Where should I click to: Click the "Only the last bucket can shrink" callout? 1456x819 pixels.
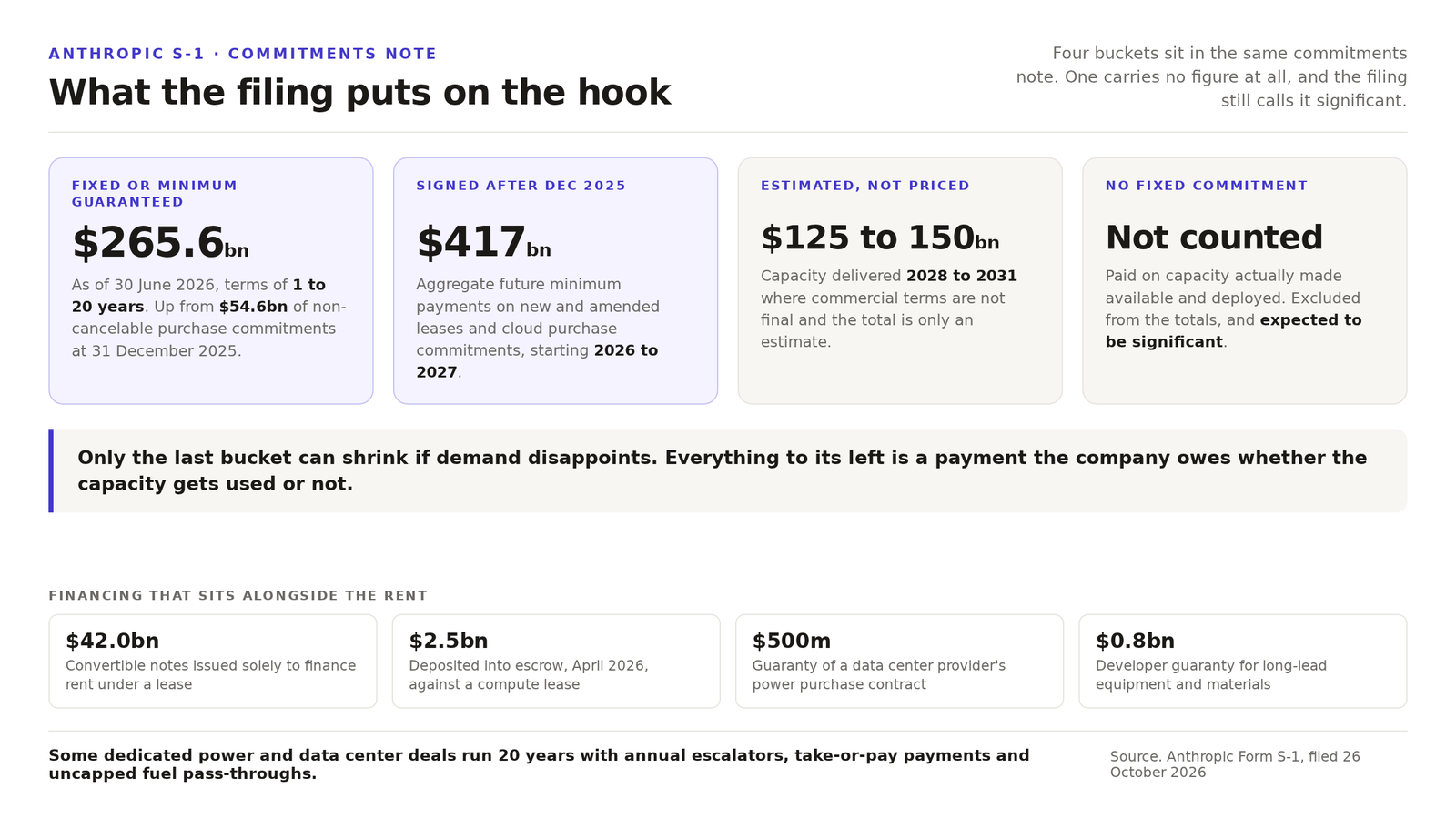(728, 470)
